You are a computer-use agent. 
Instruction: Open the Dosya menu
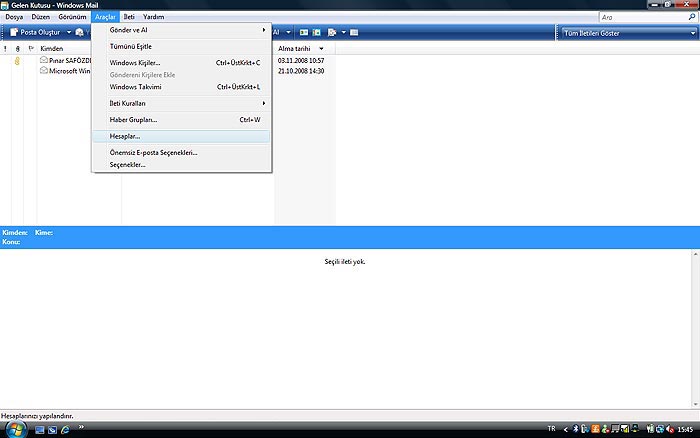14,17
